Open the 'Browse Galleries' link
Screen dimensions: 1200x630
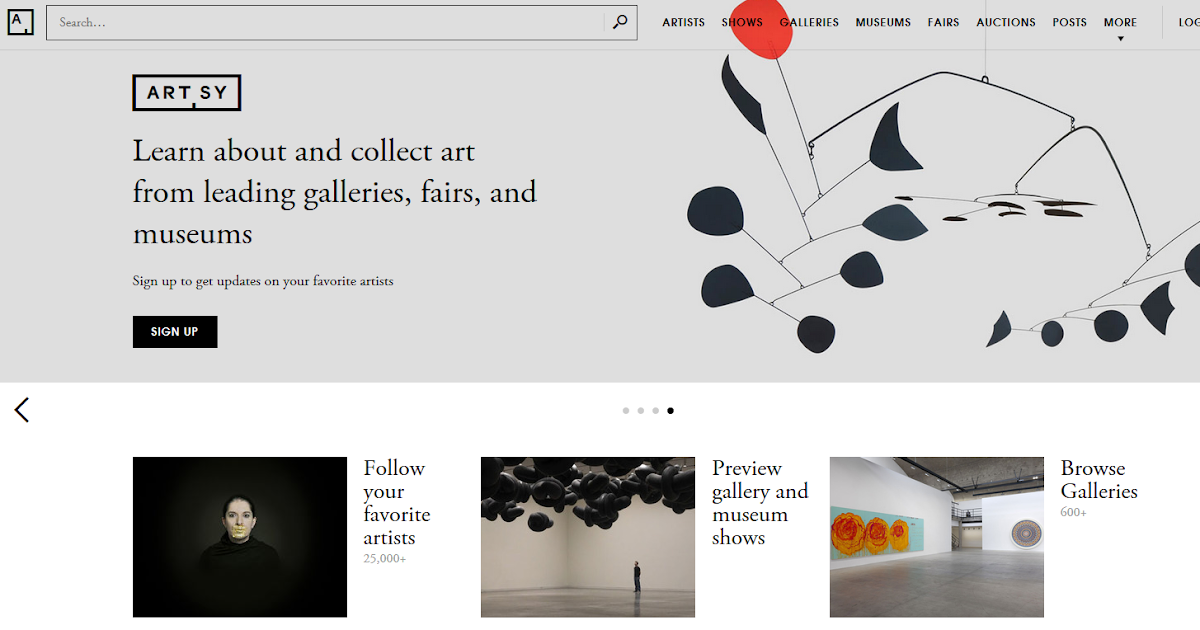(x=1099, y=479)
